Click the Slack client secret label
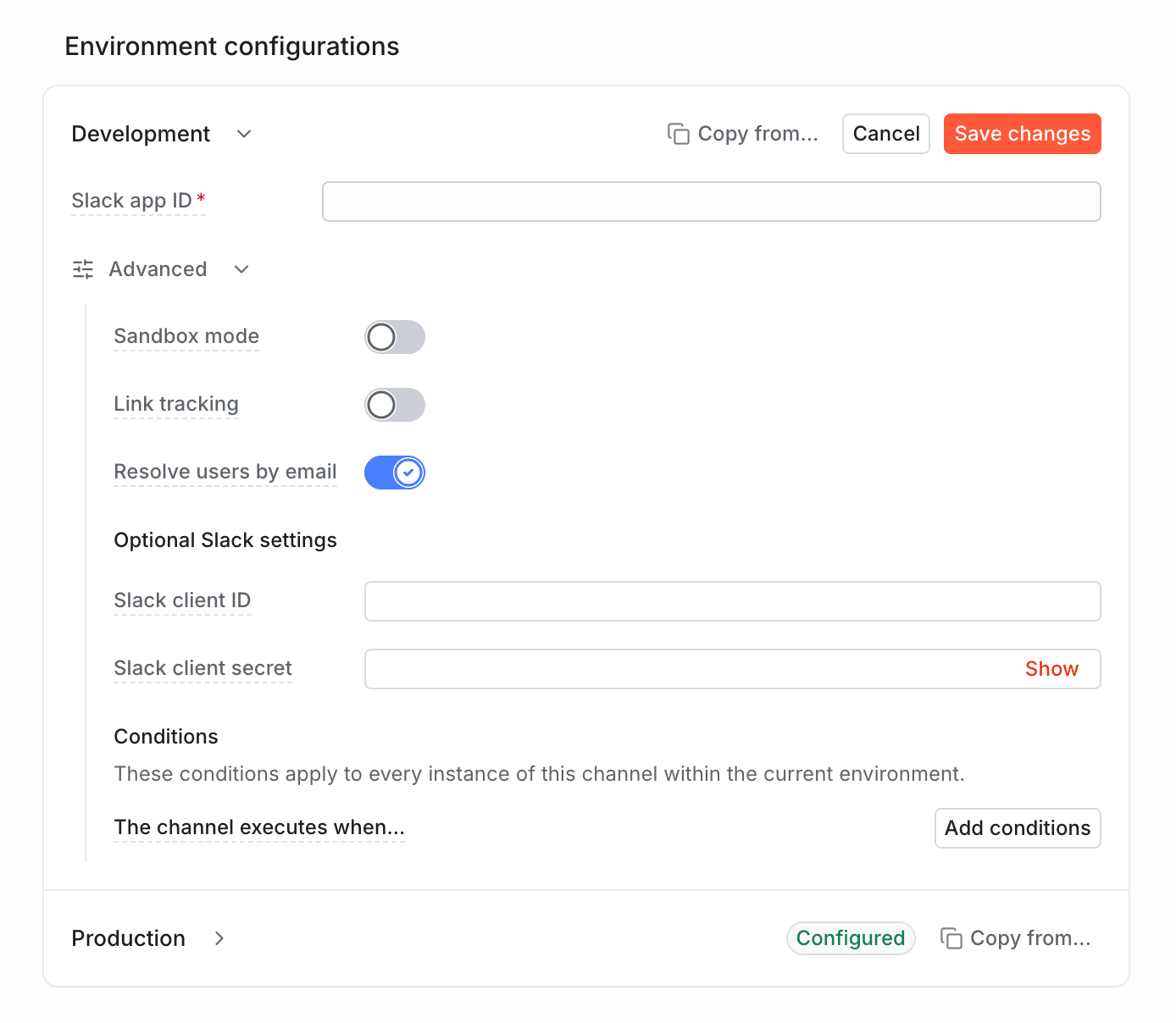1176x1023 pixels. [x=203, y=669]
